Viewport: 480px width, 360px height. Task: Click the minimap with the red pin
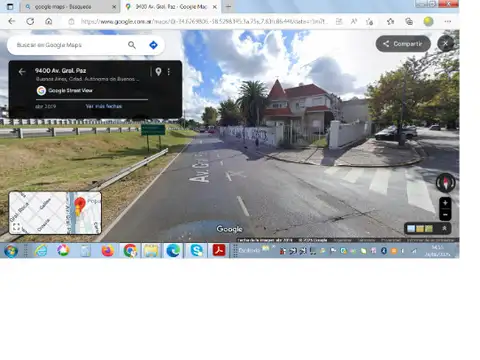[x=55, y=213]
